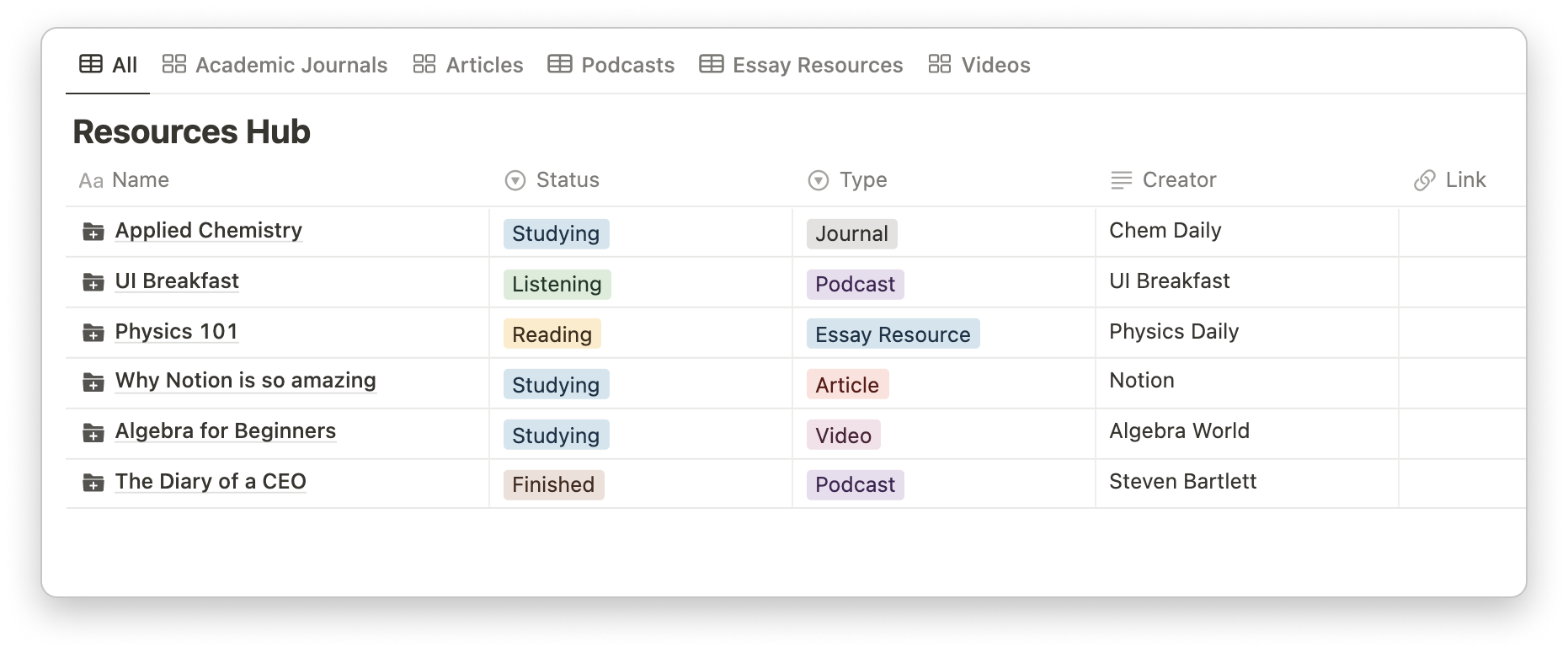Image resolution: width=1568 pixels, height=652 pixels.
Task: Open the page Why Notion is so amazing
Action: (245, 381)
